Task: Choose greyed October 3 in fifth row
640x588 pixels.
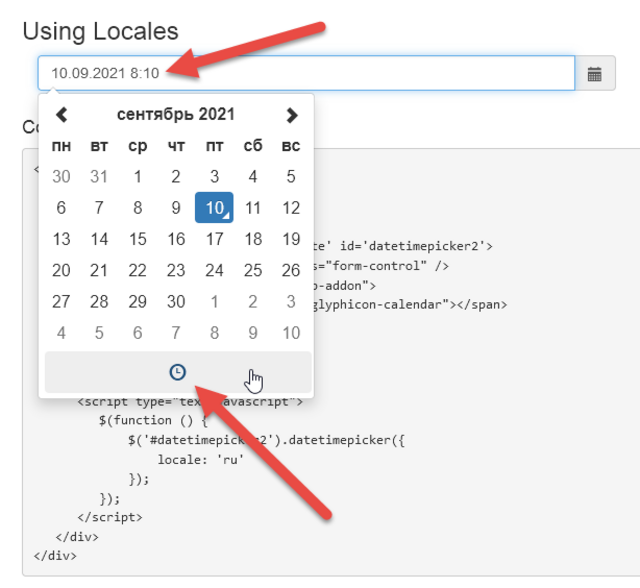Action: pos(291,302)
